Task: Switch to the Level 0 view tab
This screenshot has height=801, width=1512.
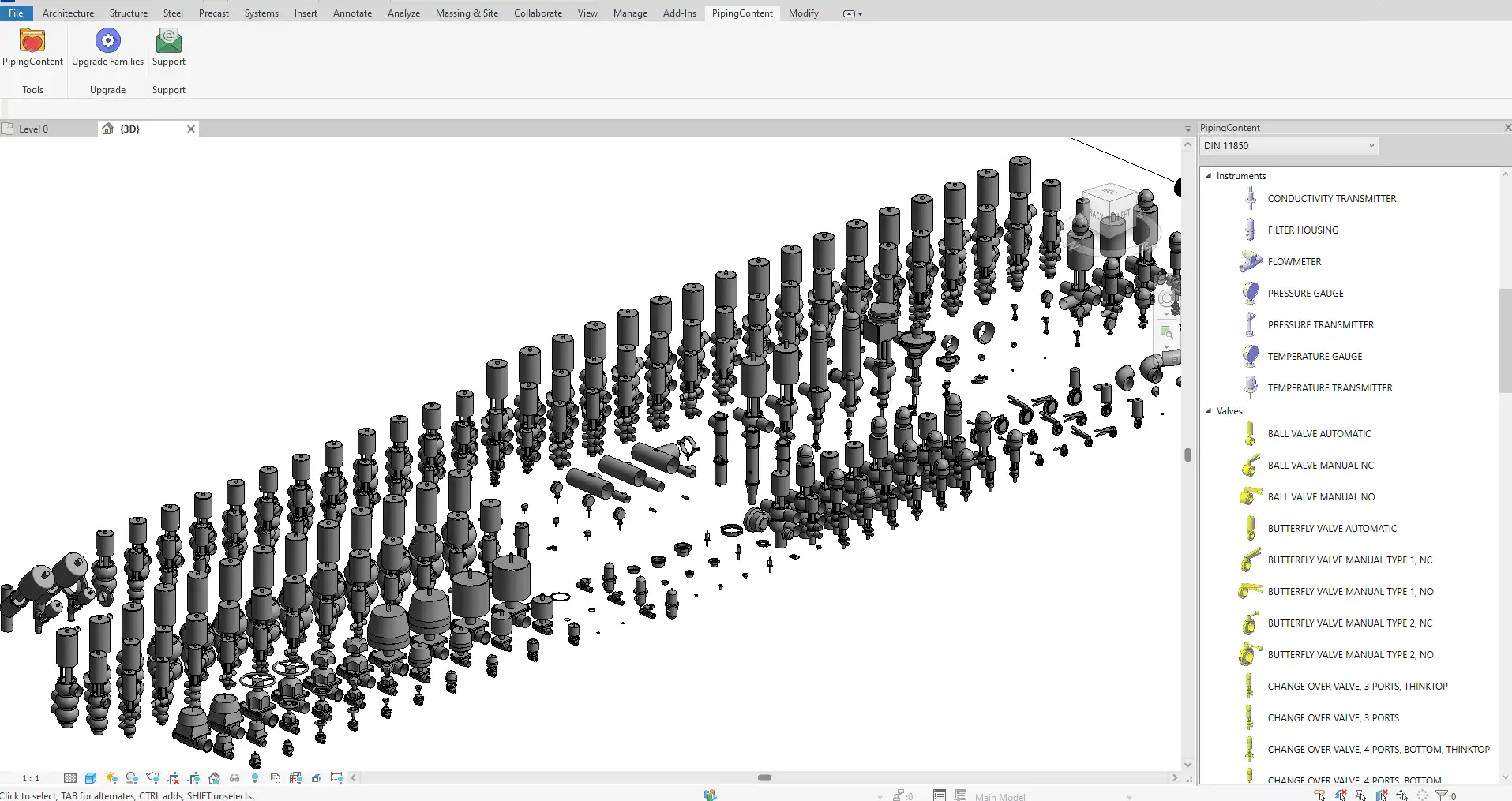Action: point(34,129)
